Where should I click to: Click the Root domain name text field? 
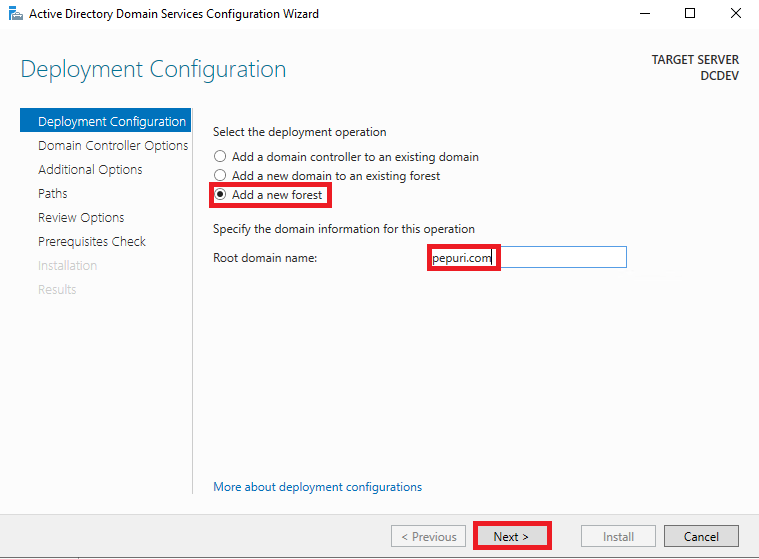pos(527,257)
